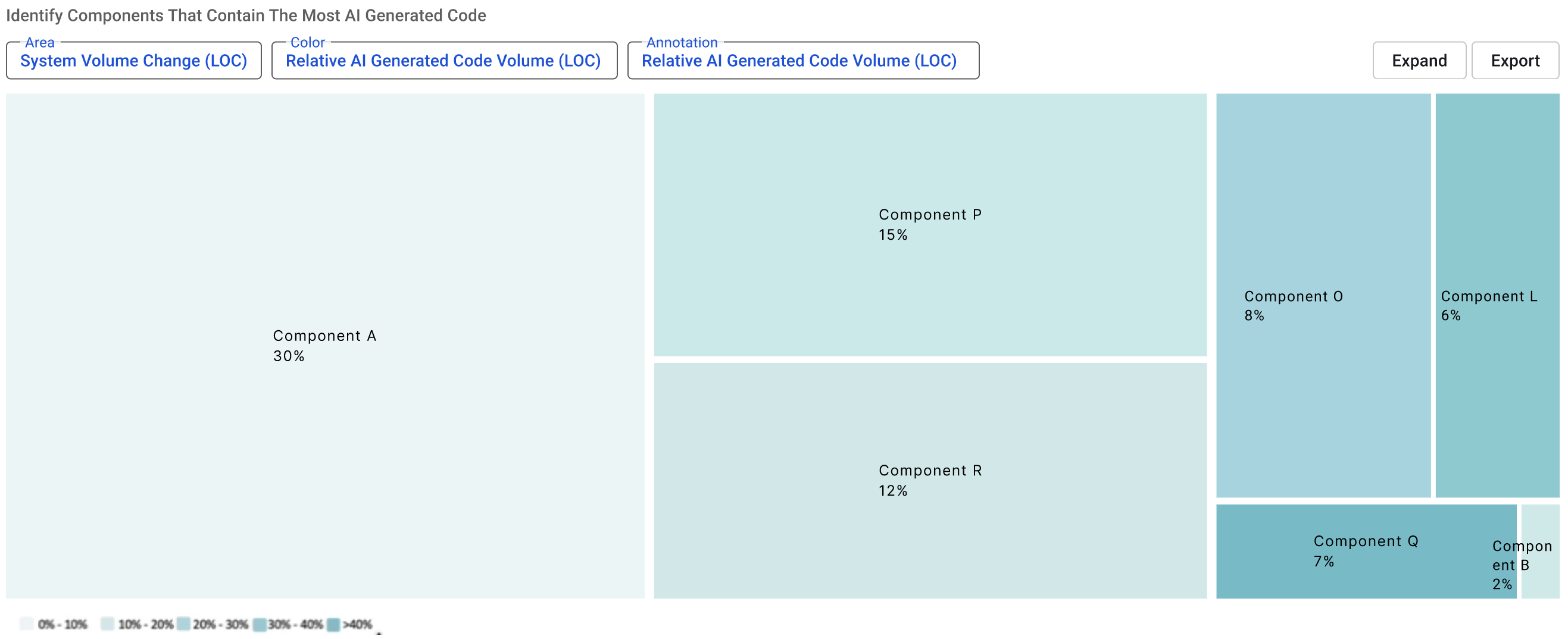Click the '>40%' legend text label
This screenshot has height=639, width=1568.
(357, 624)
